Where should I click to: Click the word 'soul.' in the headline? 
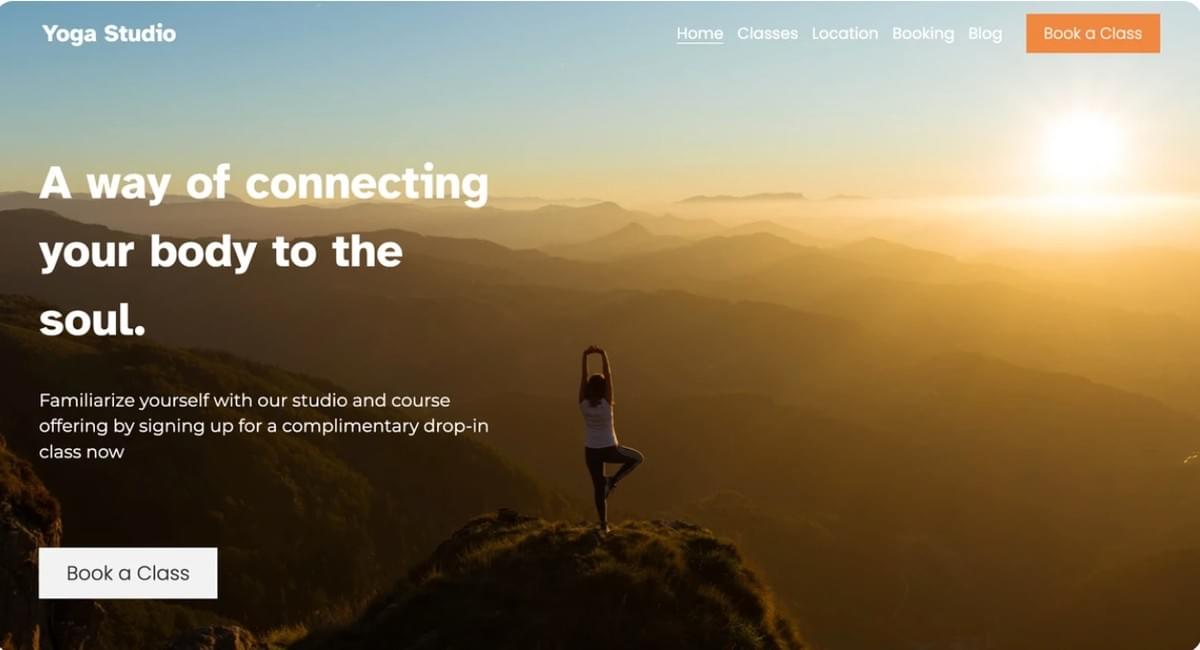[x=93, y=321]
